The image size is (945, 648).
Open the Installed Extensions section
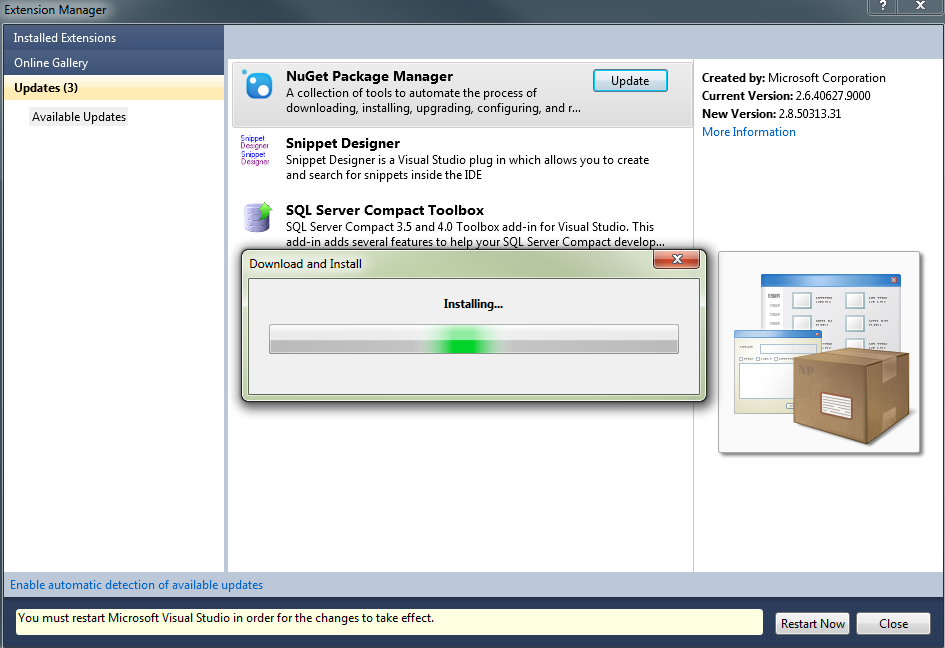tap(113, 37)
